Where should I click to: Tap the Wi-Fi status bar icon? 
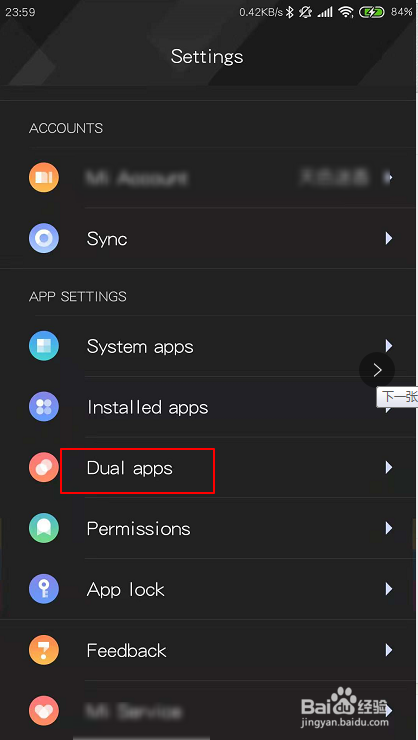(346, 13)
